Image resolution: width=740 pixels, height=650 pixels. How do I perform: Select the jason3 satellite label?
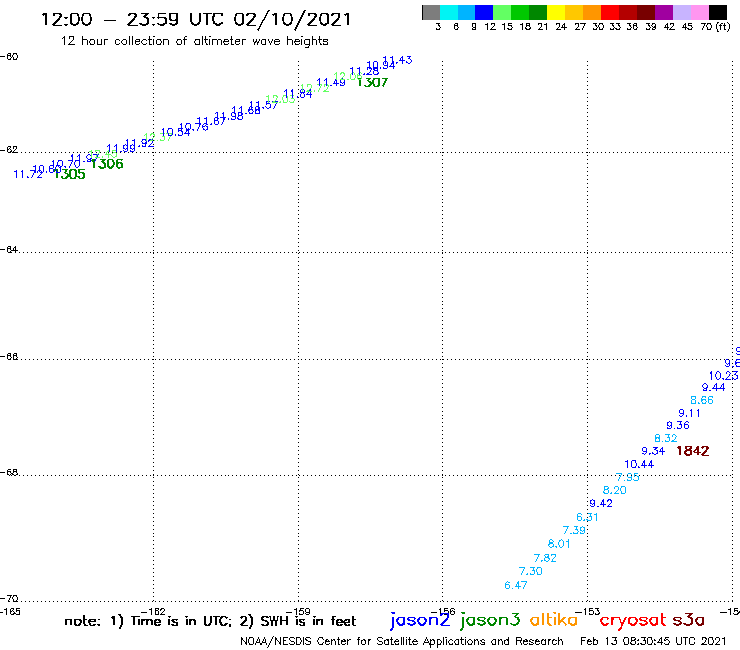490,620
